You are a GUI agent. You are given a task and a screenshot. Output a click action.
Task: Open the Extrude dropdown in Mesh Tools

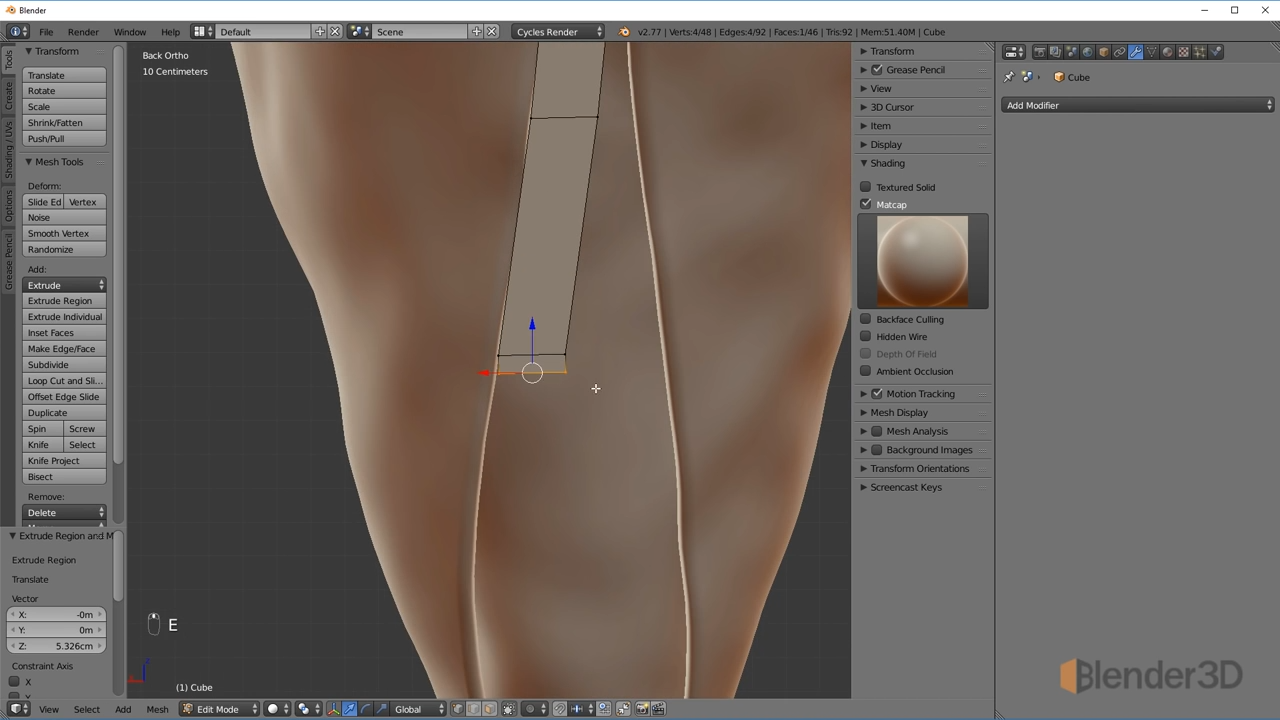click(65, 285)
